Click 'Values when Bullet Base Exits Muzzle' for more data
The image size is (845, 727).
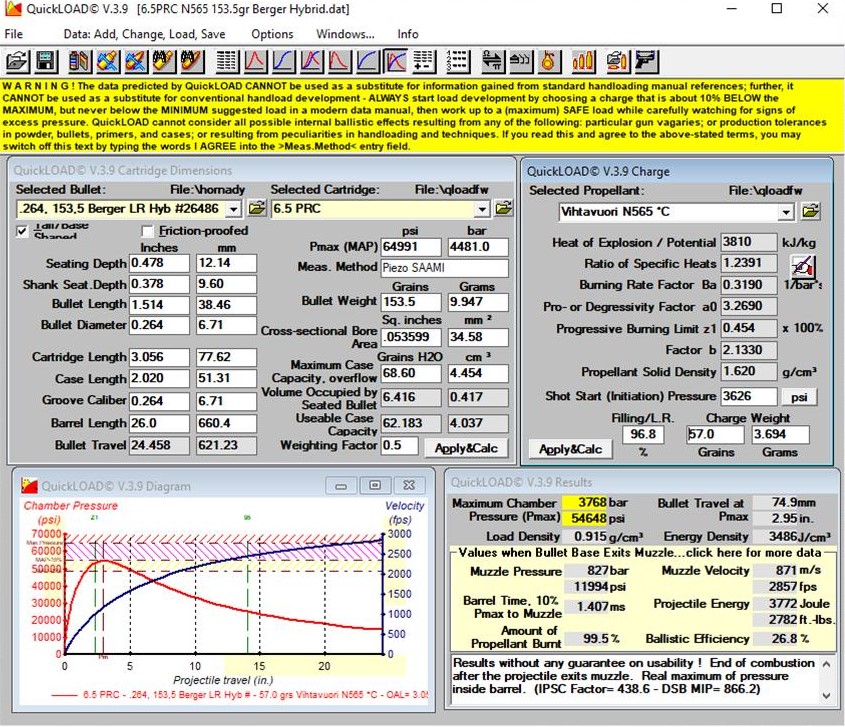click(640, 552)
